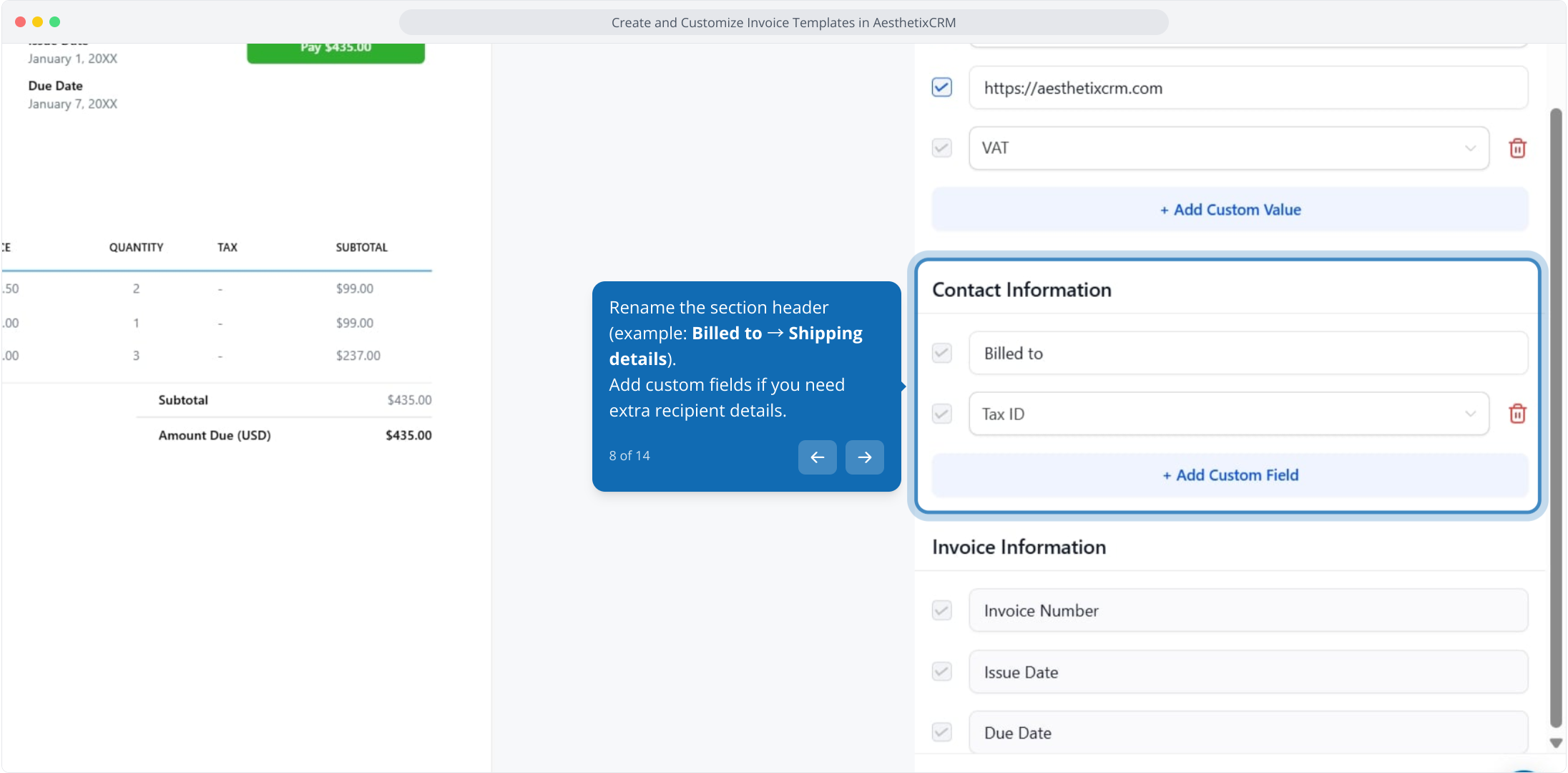This screenshot has width=1568, height=773.
Task: Click the scrollbar down arrow
Action: coord(1555,743)
